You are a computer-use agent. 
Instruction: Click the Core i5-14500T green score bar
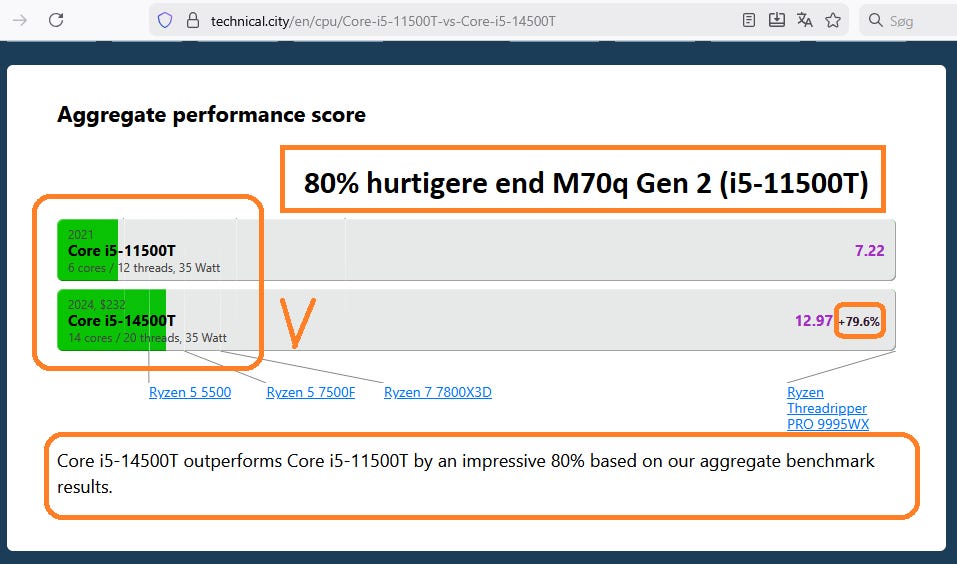(x=112, y=320)
